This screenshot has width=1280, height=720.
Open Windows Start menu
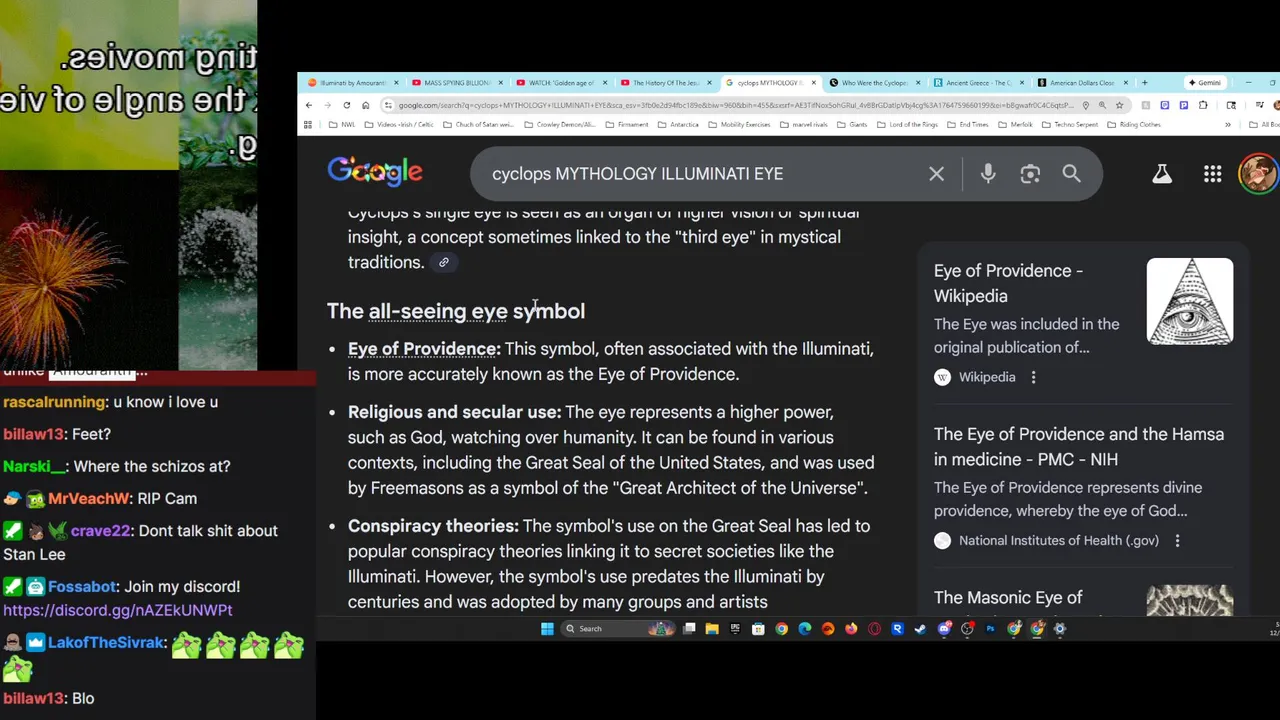tap(547, 629)
